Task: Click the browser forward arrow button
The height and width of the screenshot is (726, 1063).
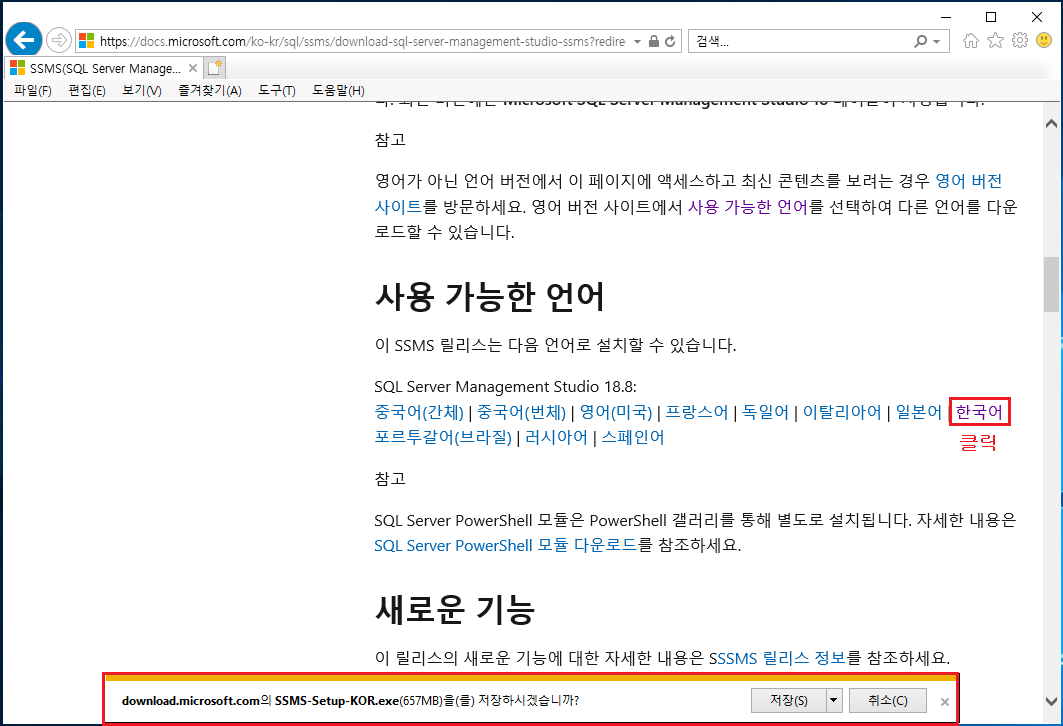Action: point(59,41)
